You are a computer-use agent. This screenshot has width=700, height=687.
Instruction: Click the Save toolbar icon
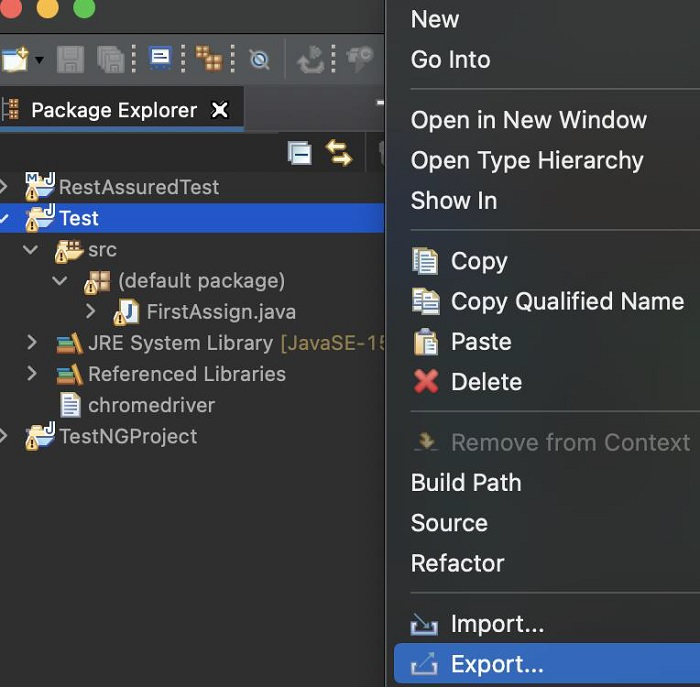click(x=70, y=59)
